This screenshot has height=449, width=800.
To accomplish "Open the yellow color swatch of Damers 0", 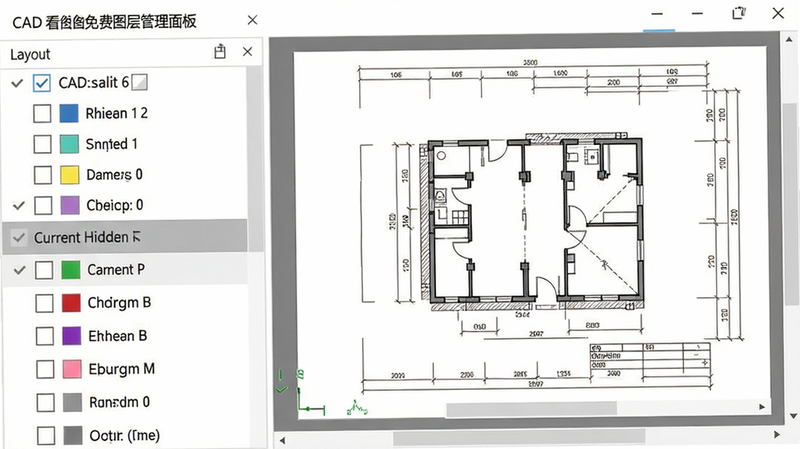I will click(70, 175).
